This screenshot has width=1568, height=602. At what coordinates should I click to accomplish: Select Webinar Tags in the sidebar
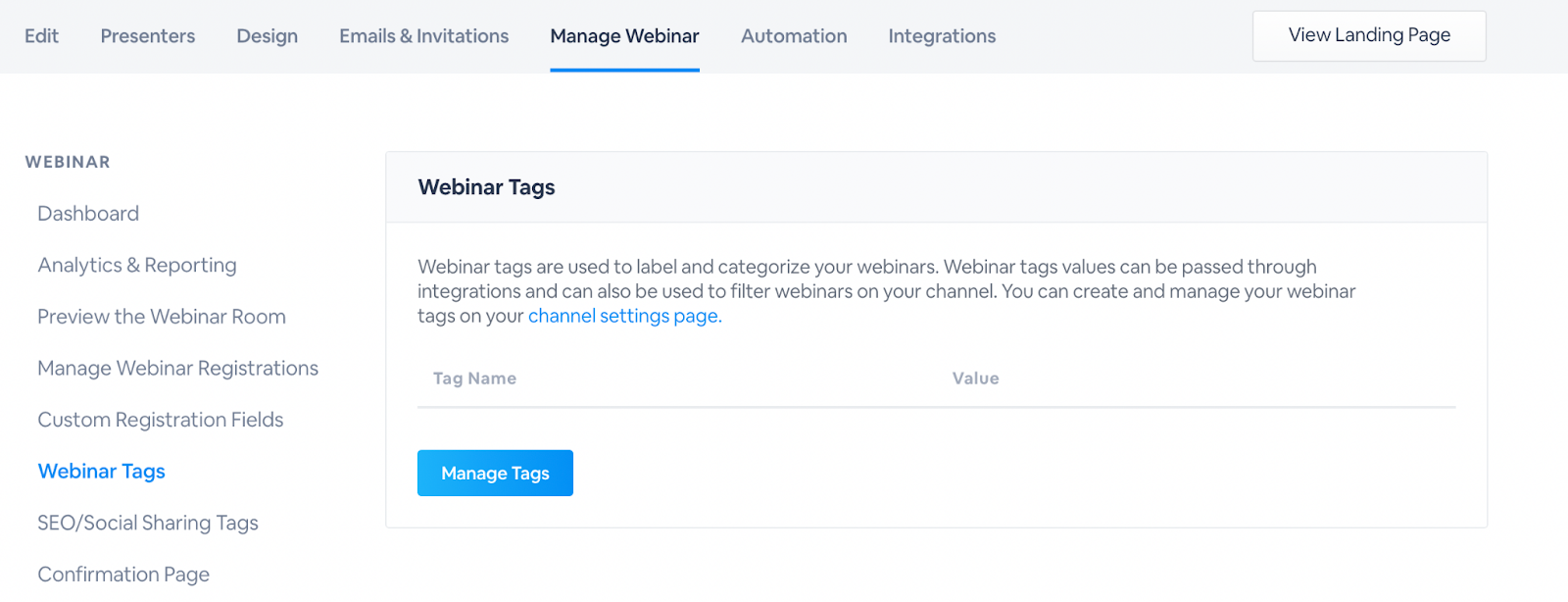point(101,472)
